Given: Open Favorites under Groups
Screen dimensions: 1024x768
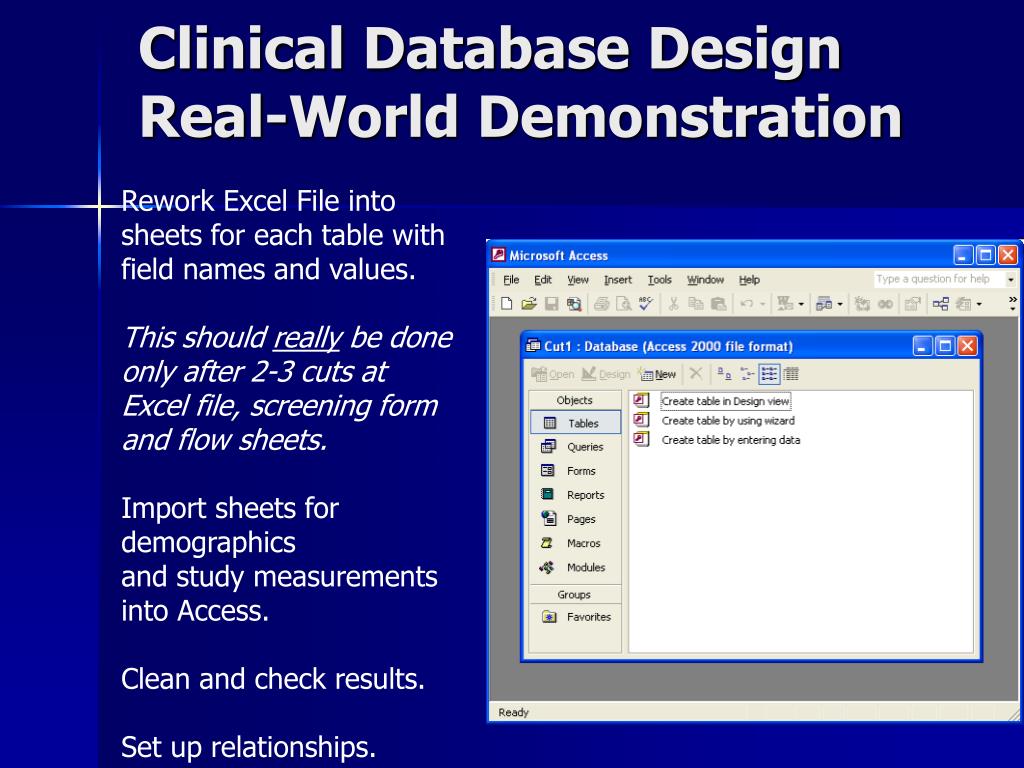Looking at the screenshot, I should (x=575, y=617).
